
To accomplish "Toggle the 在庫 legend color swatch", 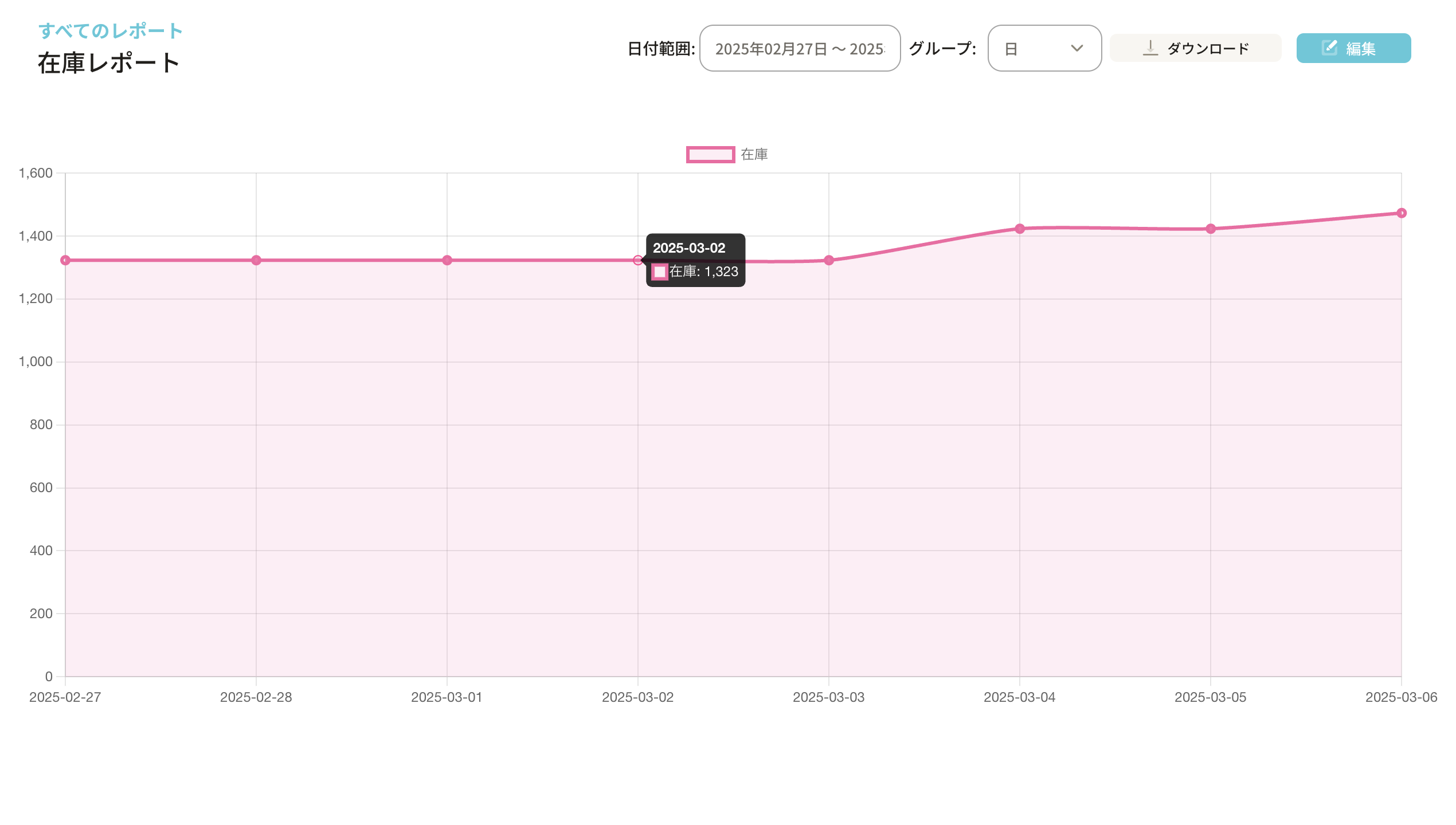I will pyautogui.click(x=710, y=155).
